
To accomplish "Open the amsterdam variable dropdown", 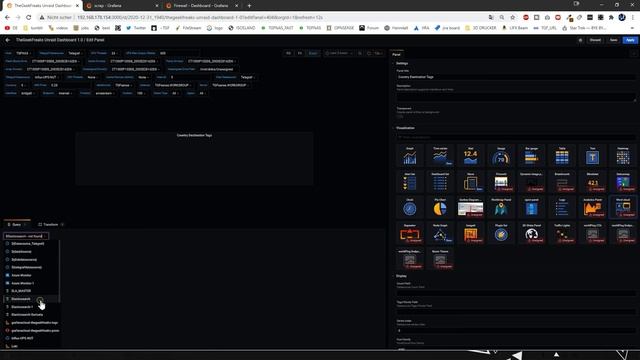I will coord(105,93).
